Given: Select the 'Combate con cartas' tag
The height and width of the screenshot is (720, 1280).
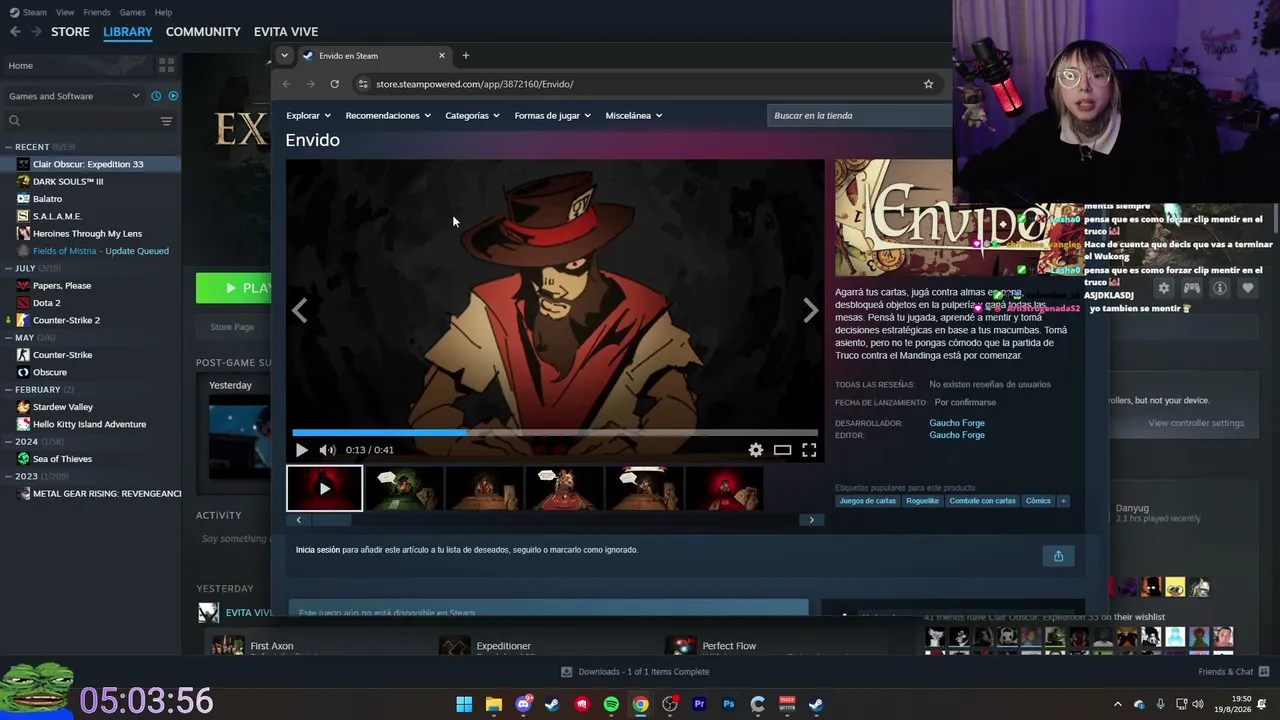Looking at the screenshot, I should [x=982, y=501].
